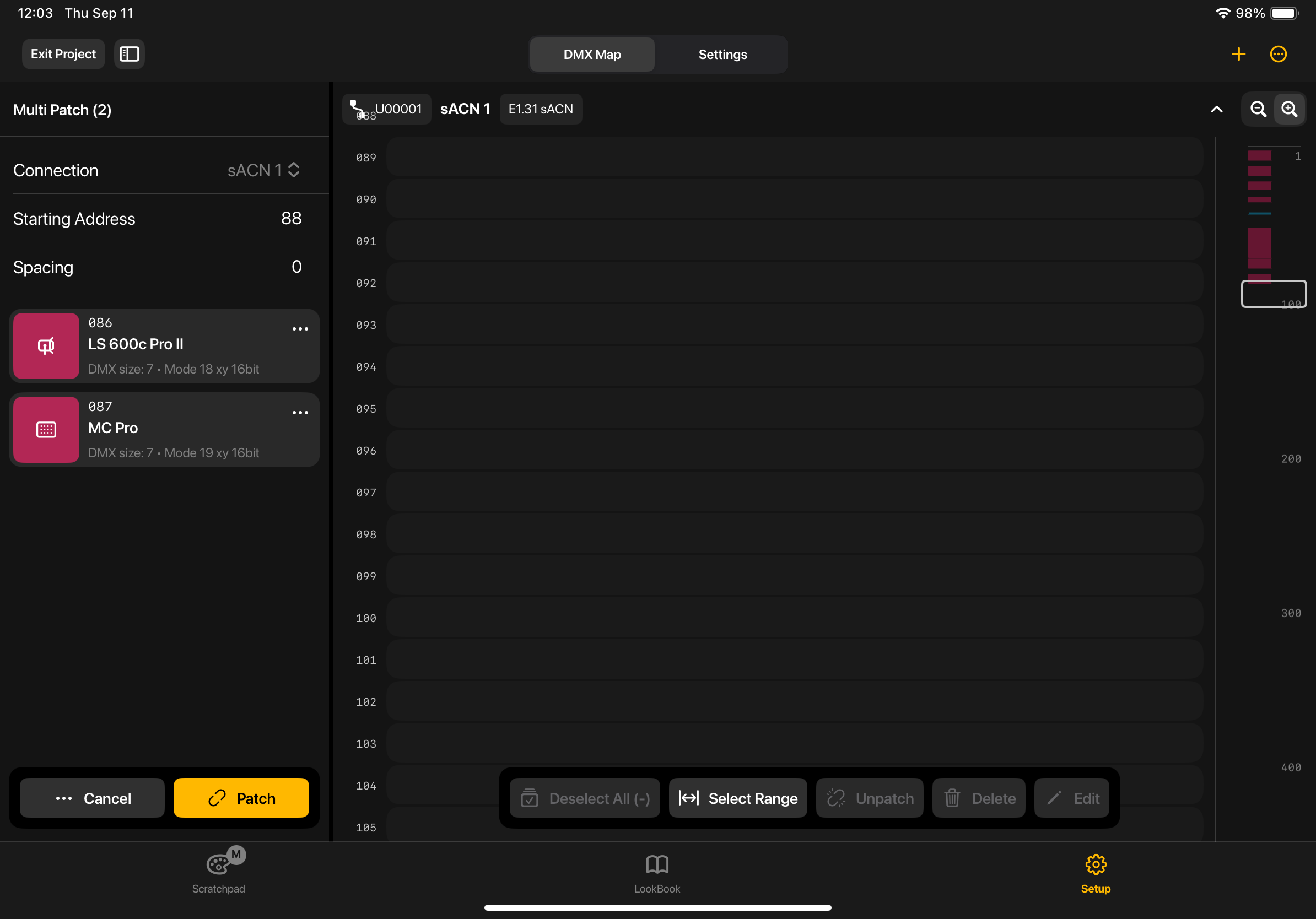Image resolution: width=1316 pixels, height=919 pixels.
Task: Toggle the sidebar panel icon
Action: [129, 54]
